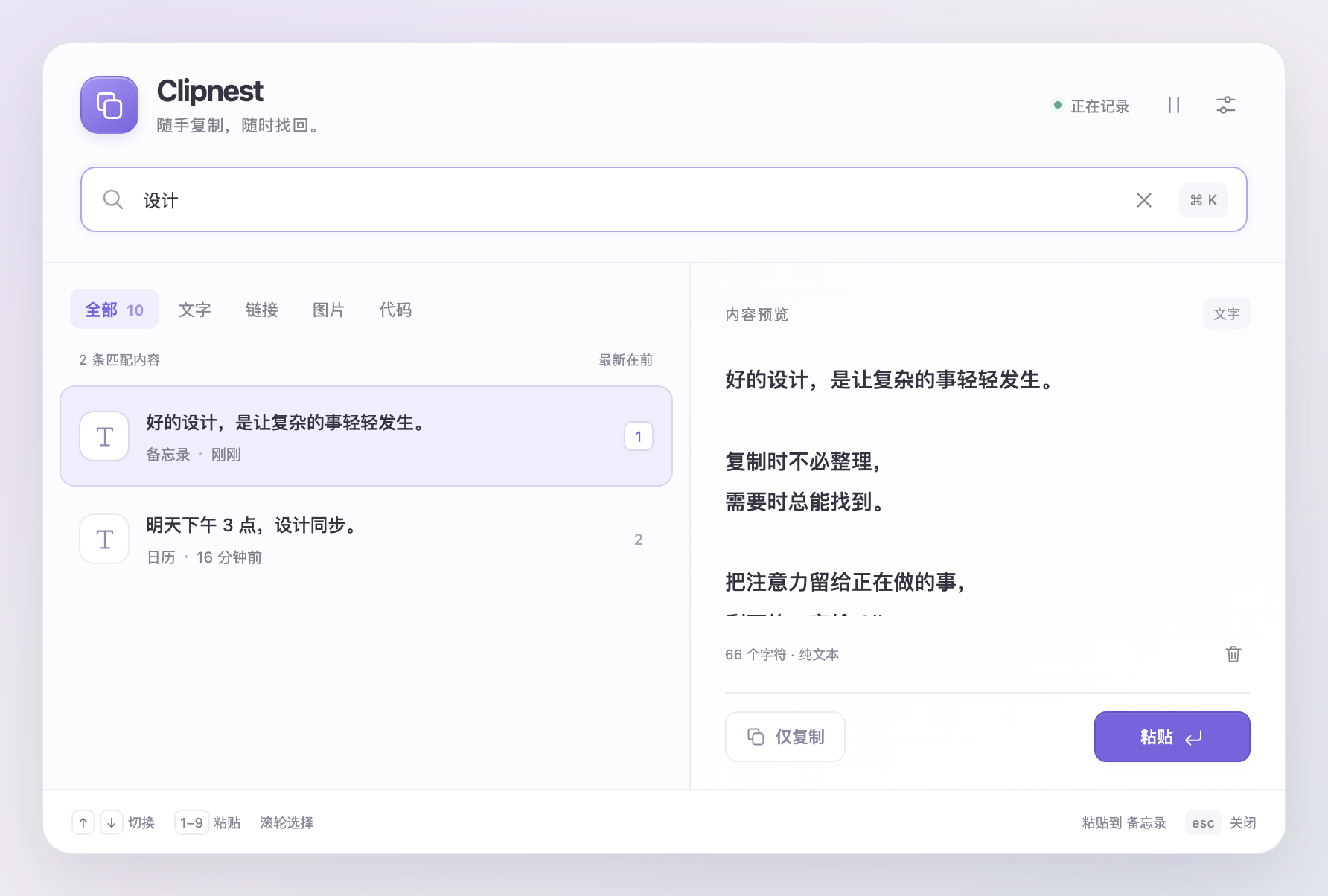Click the text type icon of 好的设计 clip
1328x896 pixels.
[x=105, y=436]
